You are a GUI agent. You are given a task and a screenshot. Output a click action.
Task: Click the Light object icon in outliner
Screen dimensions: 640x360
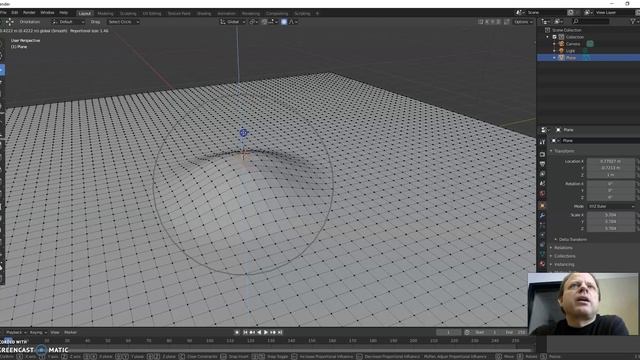562,51
